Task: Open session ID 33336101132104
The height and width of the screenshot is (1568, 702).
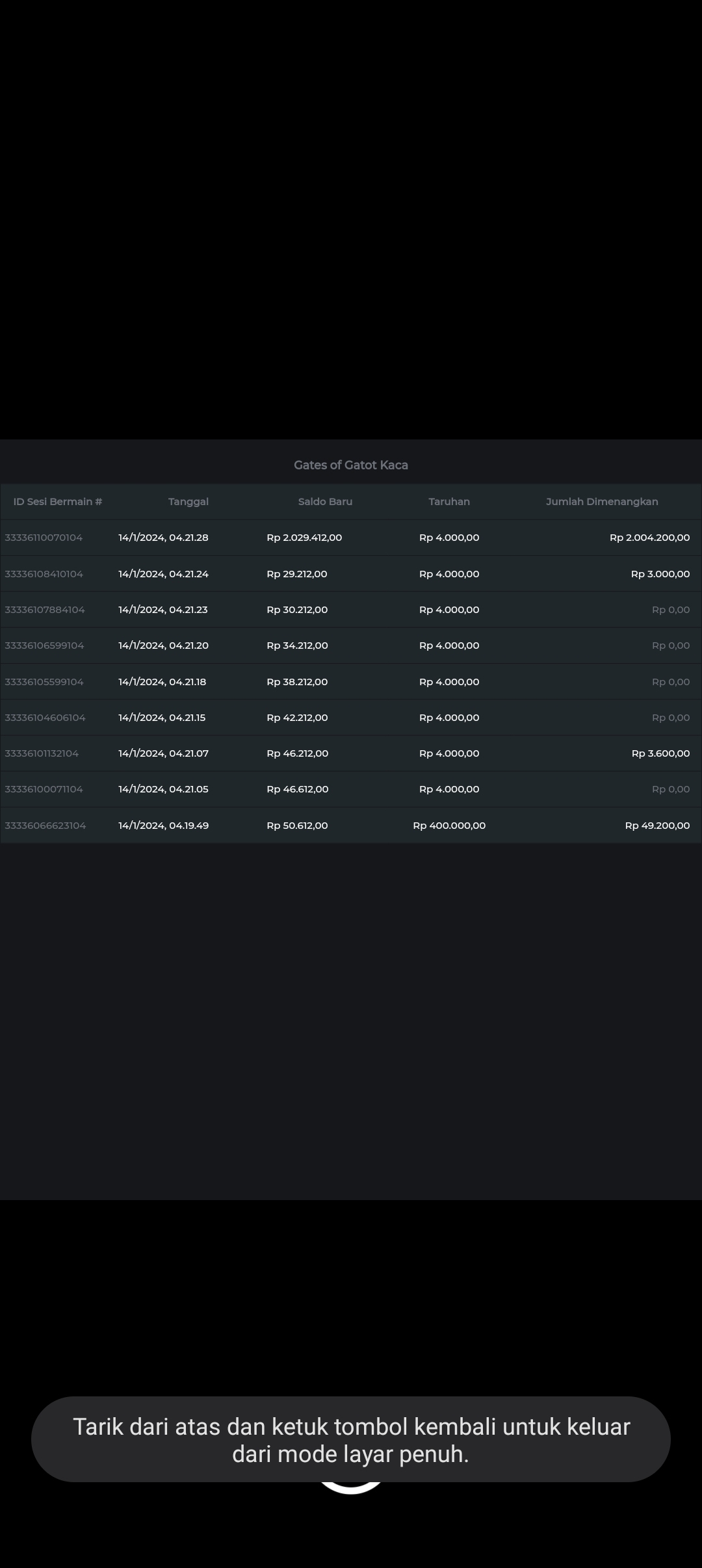Action: click(x=42, y=753)
